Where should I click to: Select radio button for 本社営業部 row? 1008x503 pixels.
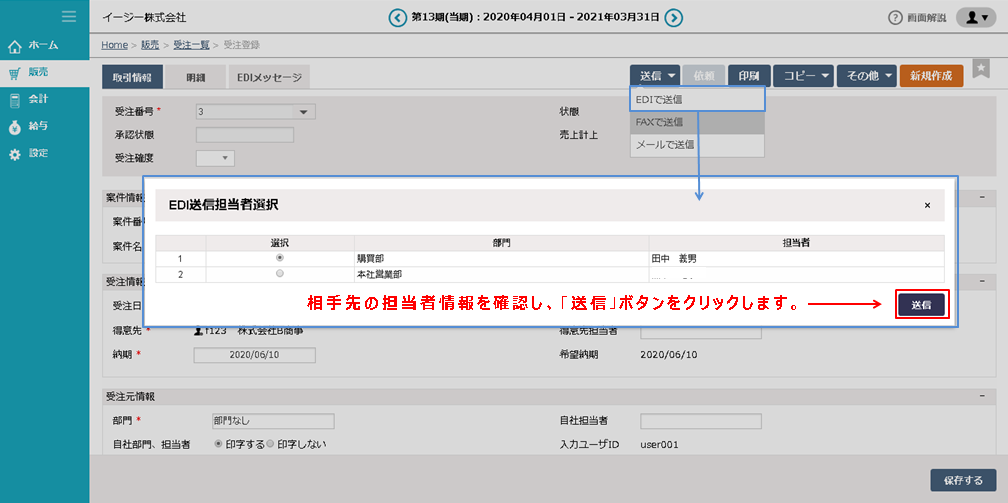click(279, 273)
